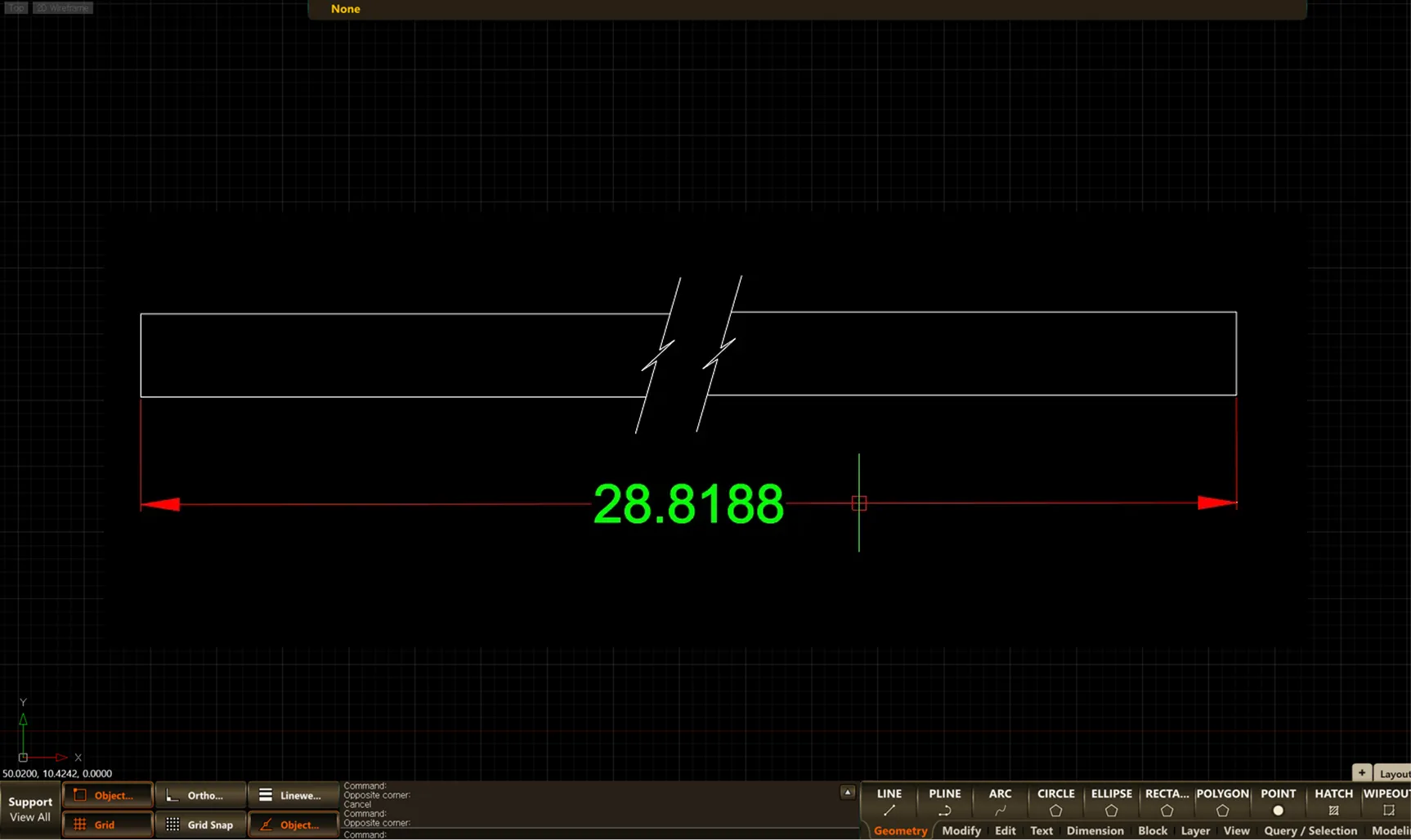The width and height of the screenshot is (1411, 840).
Task: Switch to the View tab
Action: 1236,830
